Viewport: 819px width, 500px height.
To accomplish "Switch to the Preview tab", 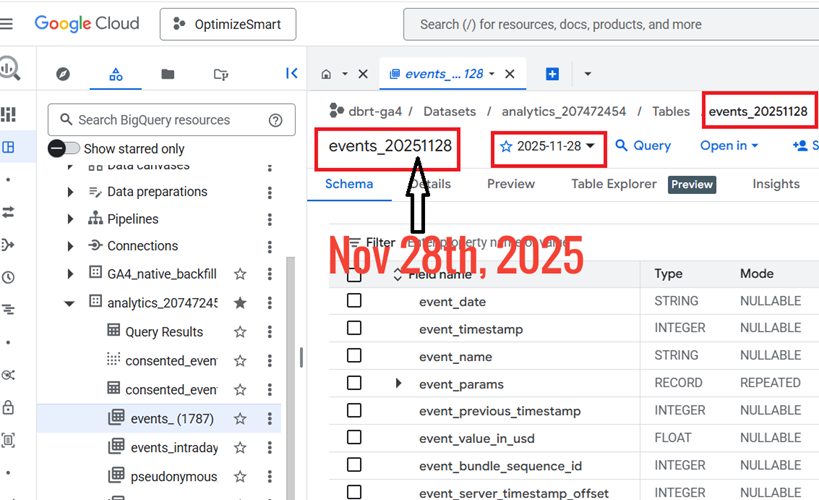I will (x=511, y=184).
